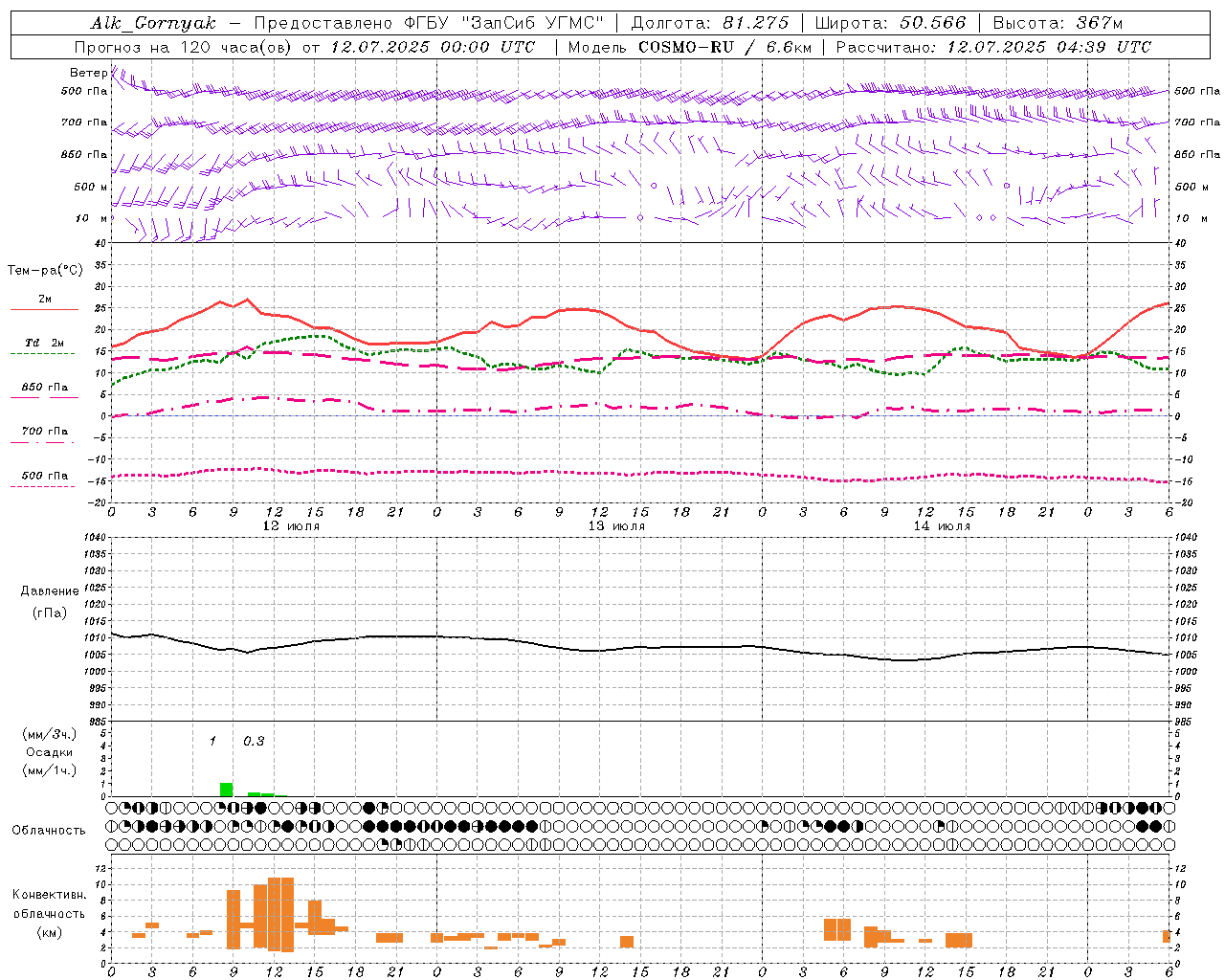Click the 'Td 2м' dew point legend entry
The height and width of the screenshot is (980, 1225).
point(45,343)
